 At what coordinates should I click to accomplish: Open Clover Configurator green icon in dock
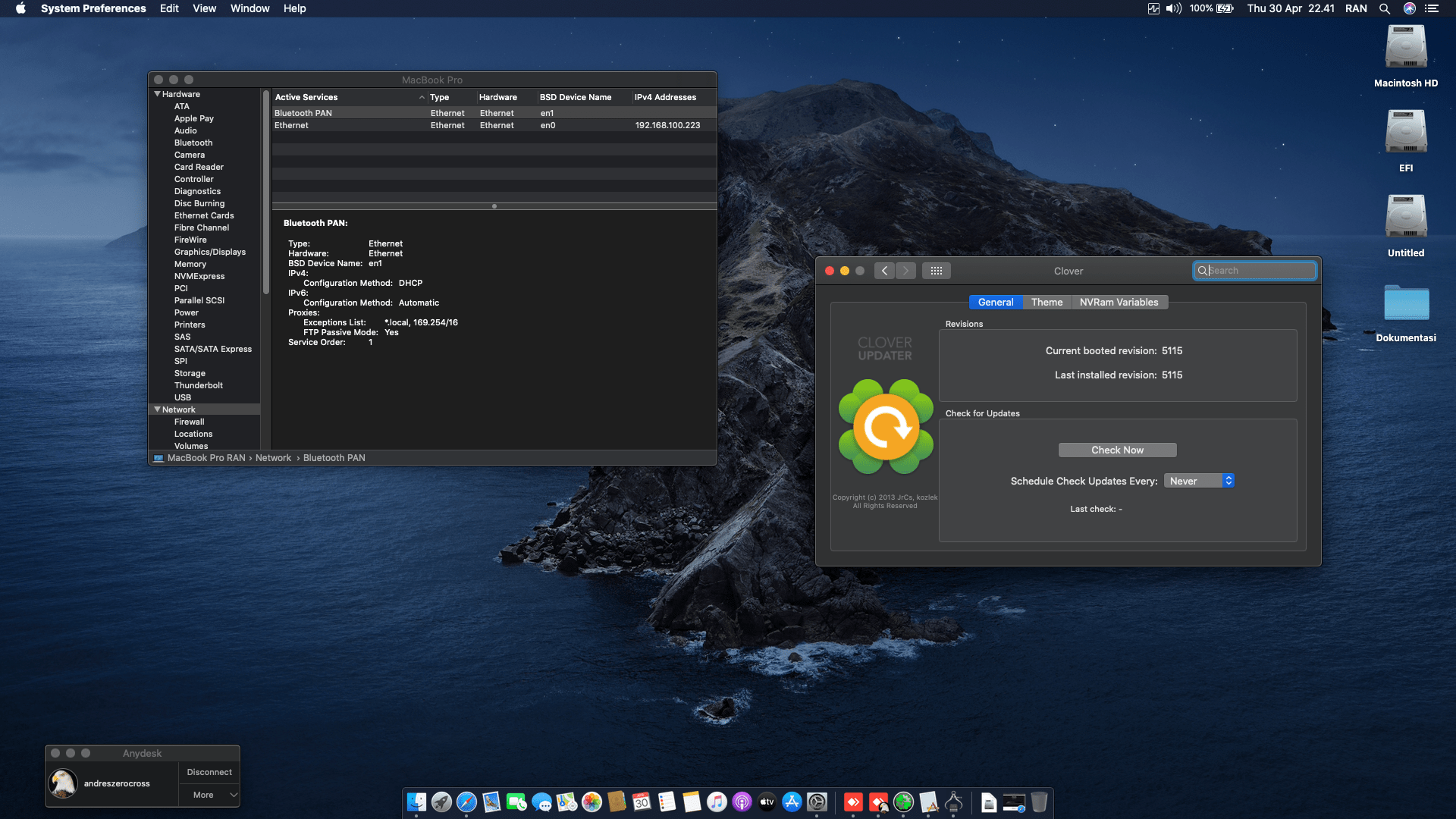click(x=903, y=802)
